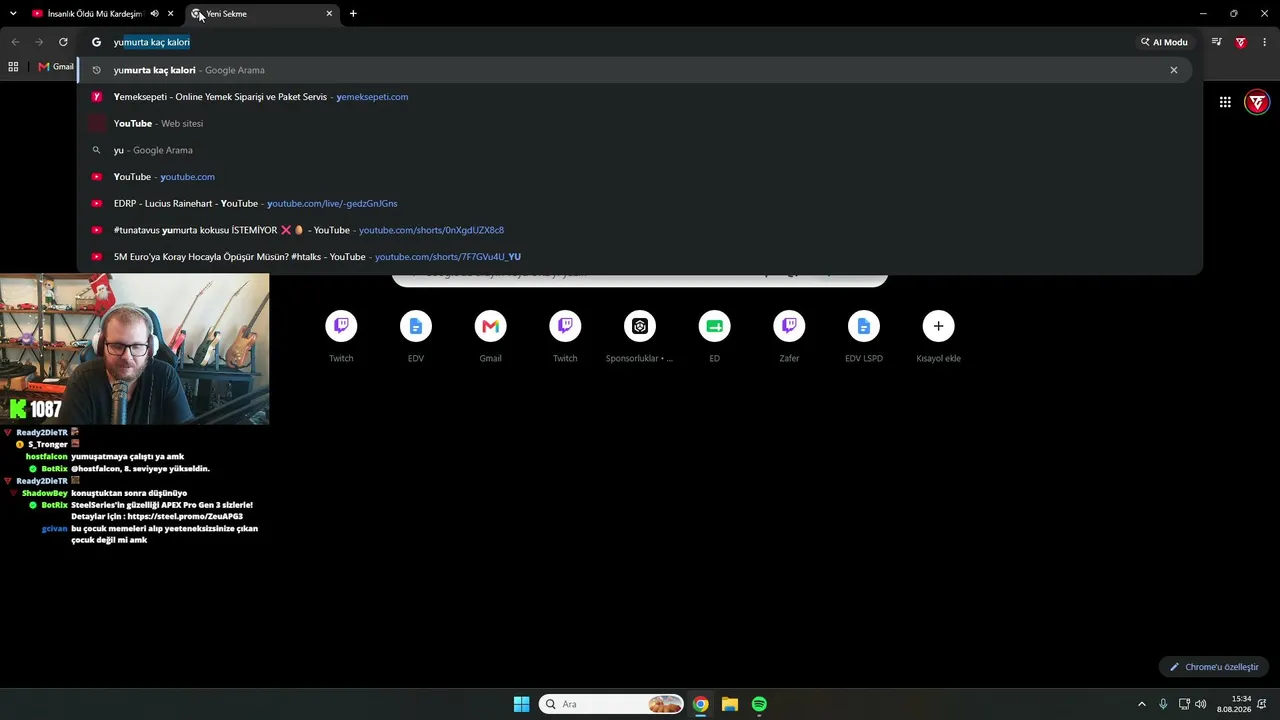Viewport: 1280px width, 720px height.
Task: Click the microphone tray icon
Action: click(1163, 704)
